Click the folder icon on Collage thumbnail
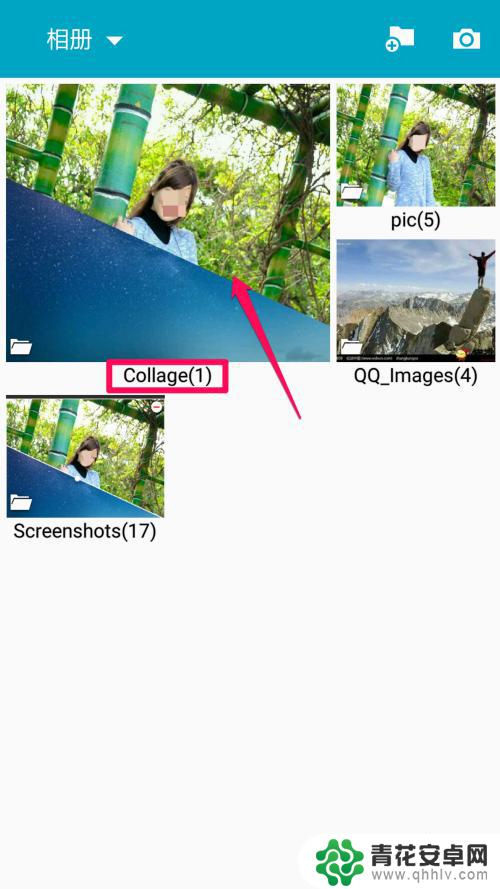The image size is (500, 889). pos(21,346)
